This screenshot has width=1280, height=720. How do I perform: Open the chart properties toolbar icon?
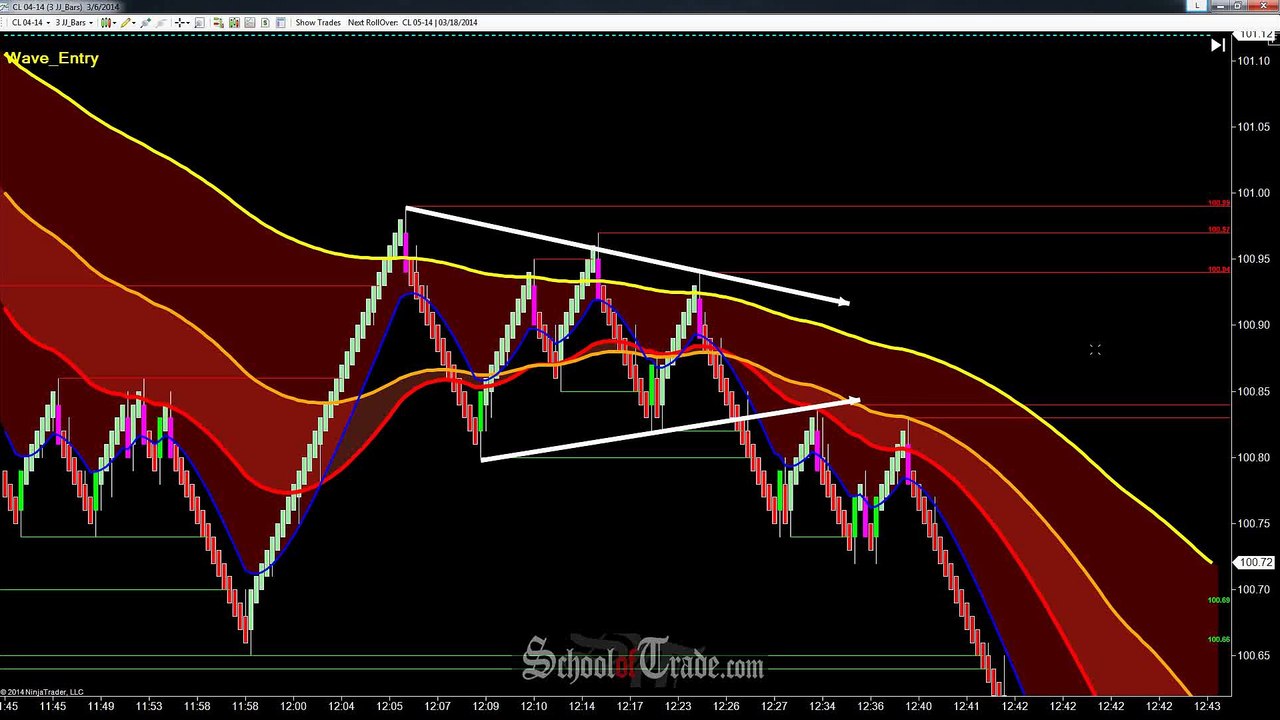280,22
